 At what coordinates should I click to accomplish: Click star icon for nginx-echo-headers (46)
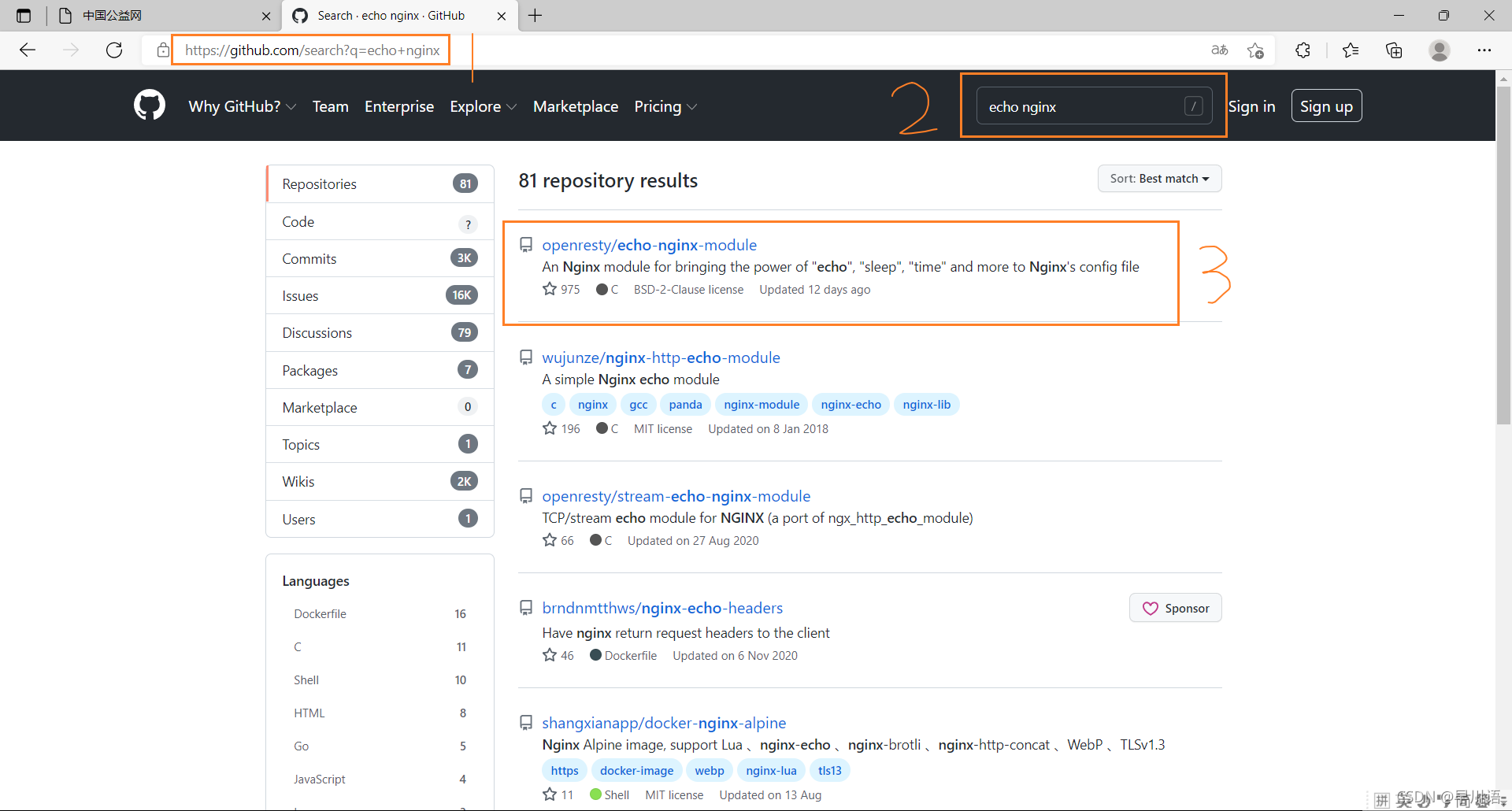click(x=550, y=655)
